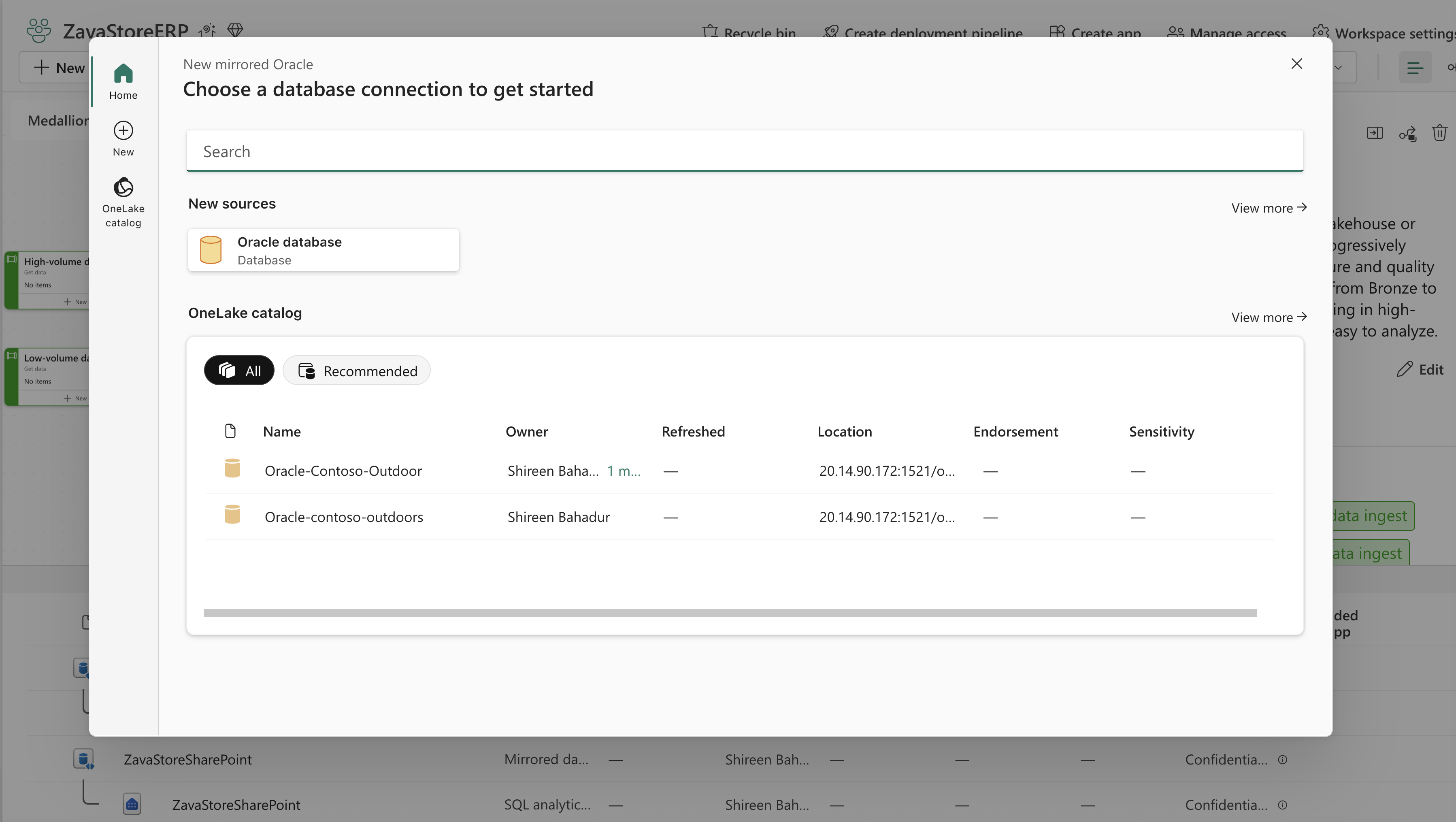The width and height of the screenshot is (1456, 822).
Task: Click the Oracle-contoso-outdoors row database icon
Action: (232, 515)
